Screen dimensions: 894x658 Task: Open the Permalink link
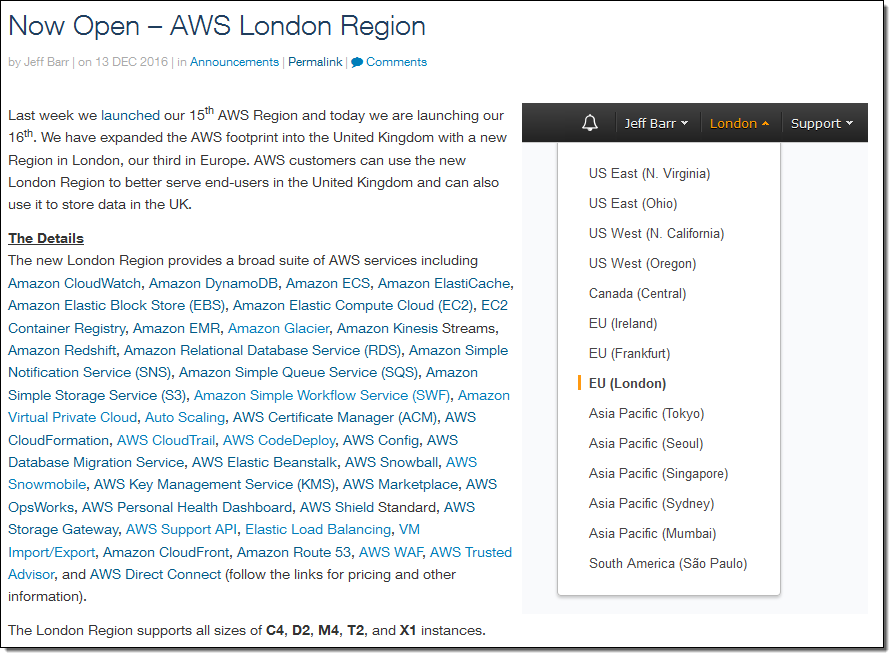(x=315, y=62)
